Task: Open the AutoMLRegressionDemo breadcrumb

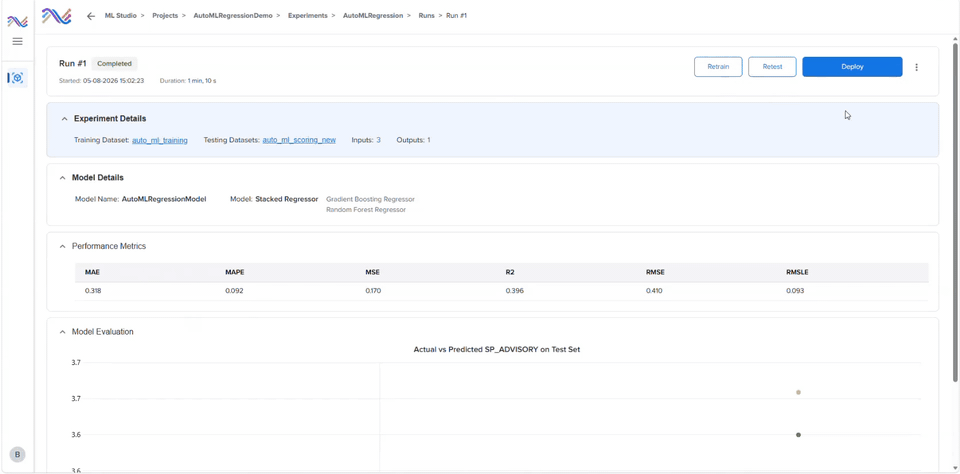Action: [233, 15]
